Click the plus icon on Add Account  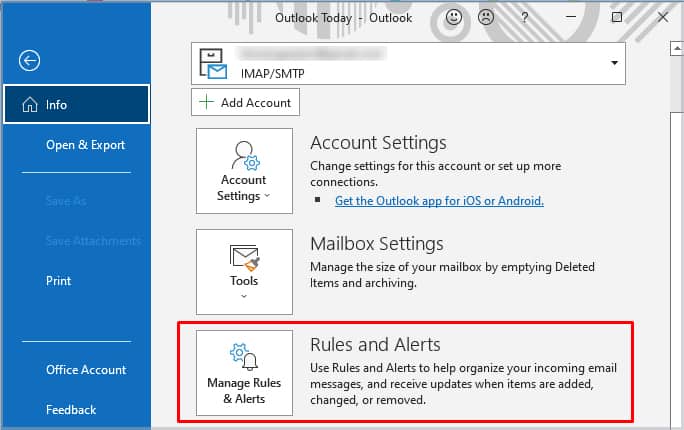coord(206,102)
